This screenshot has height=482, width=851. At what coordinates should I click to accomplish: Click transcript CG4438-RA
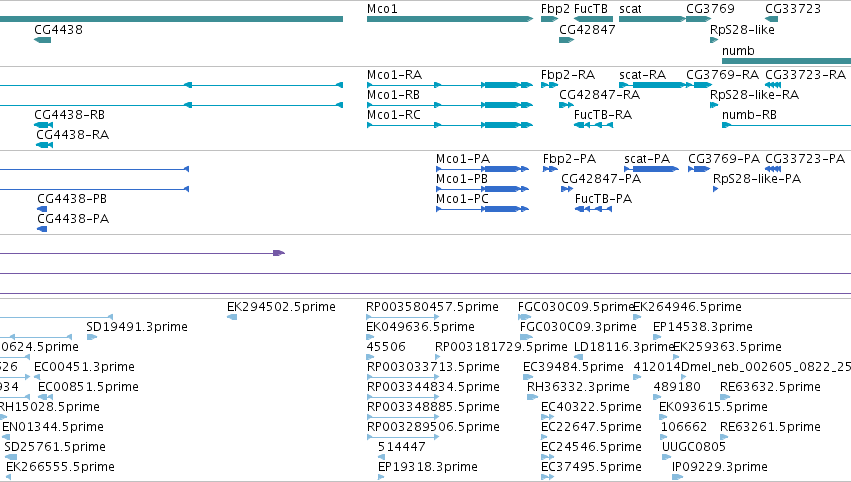(73, 135)
